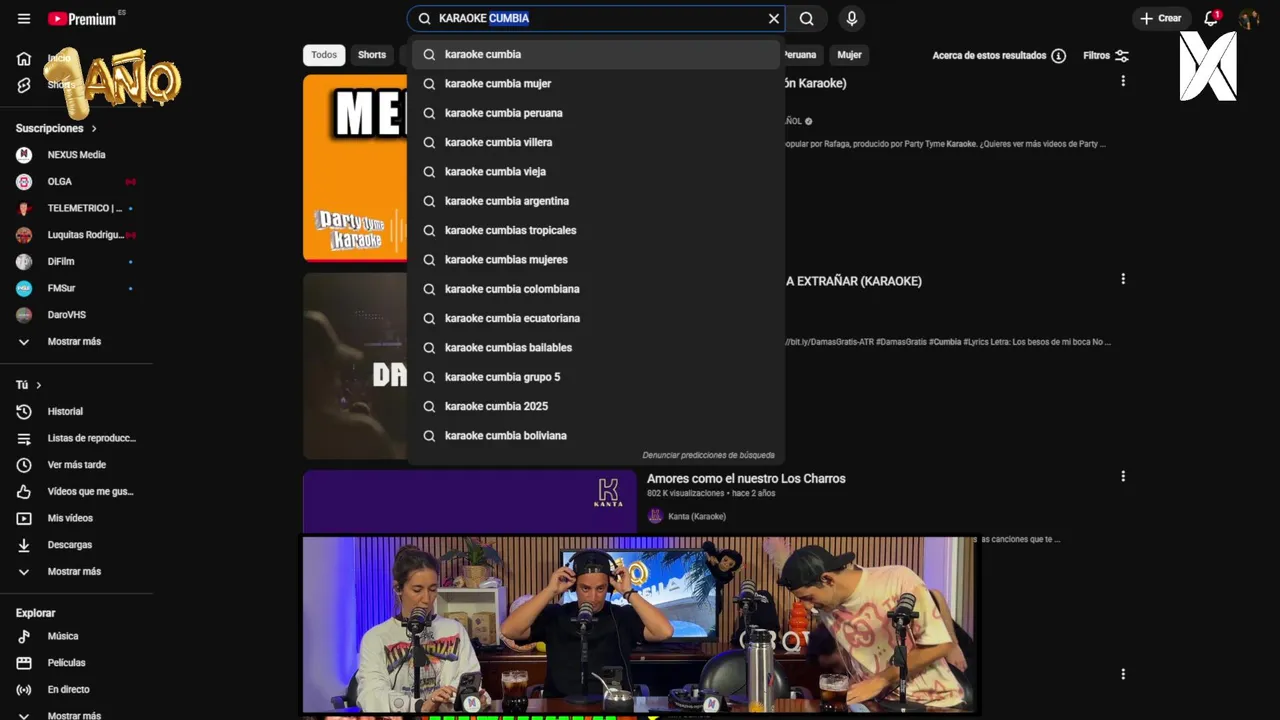
Task: Click 'Denunciar predicciones de búsqueda' link
Action: [x=708, y=455]
